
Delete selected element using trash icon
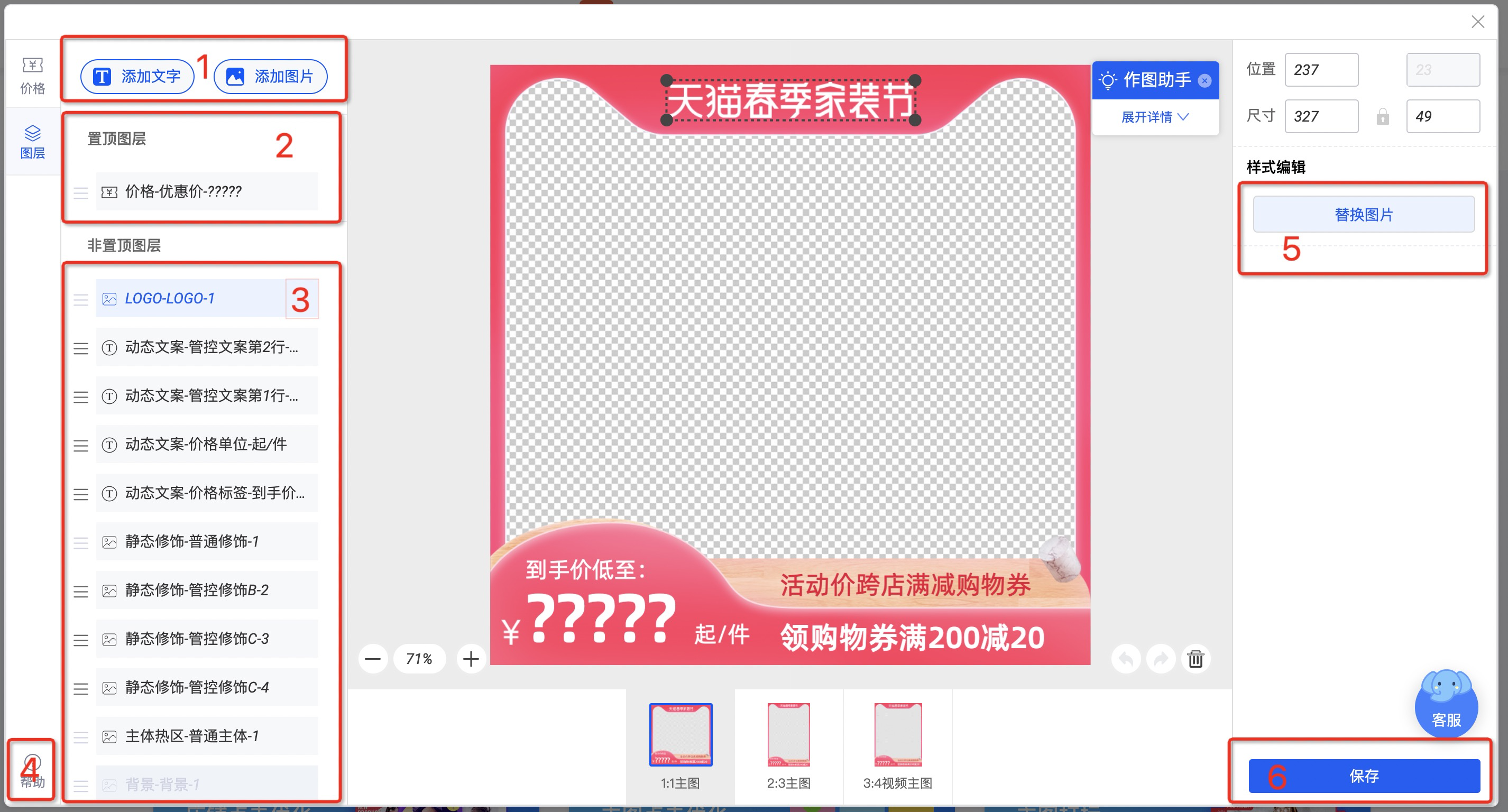pyautogui.click(x=1196, y=659)
